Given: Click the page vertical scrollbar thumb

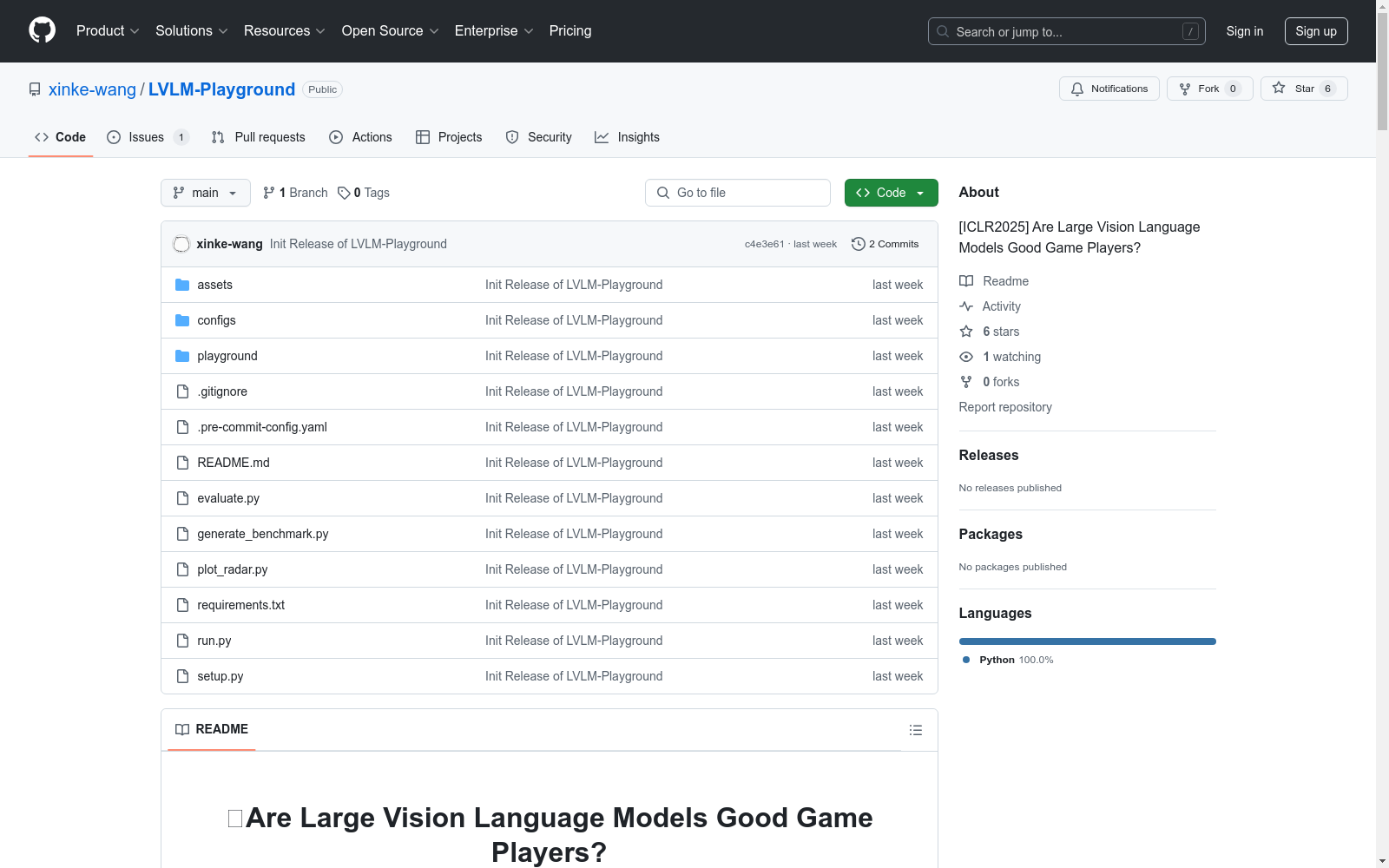Looking at the screenshot, I should pos(1382,71).
